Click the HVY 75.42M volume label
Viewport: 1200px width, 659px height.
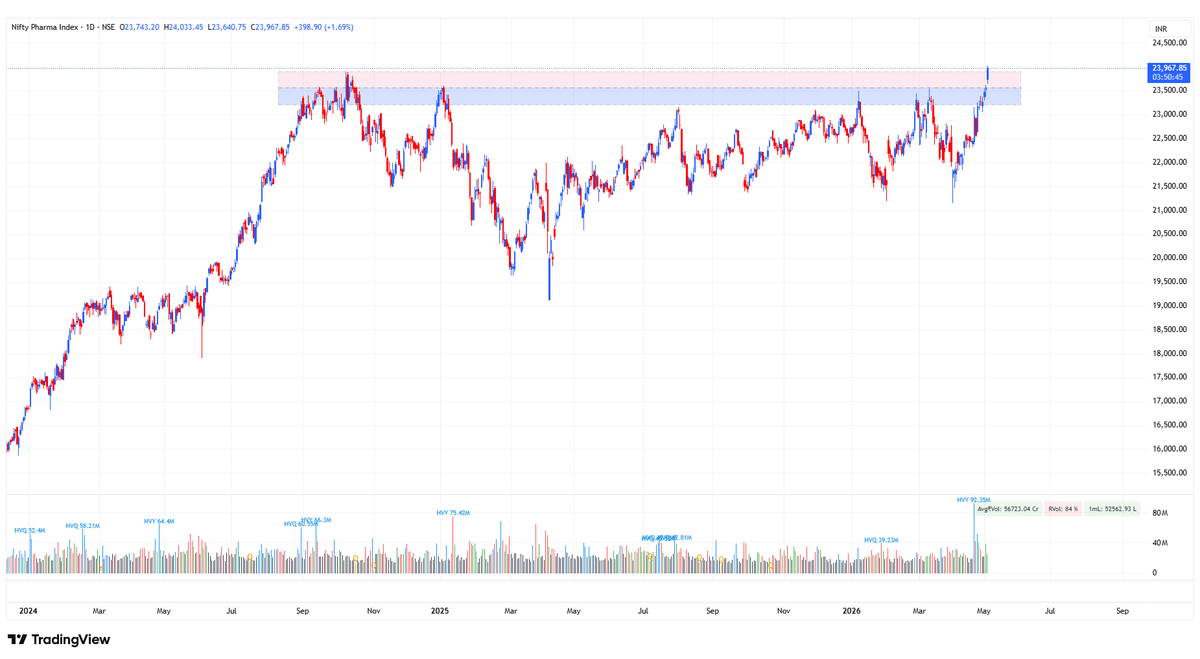click(x=453, y=513)
